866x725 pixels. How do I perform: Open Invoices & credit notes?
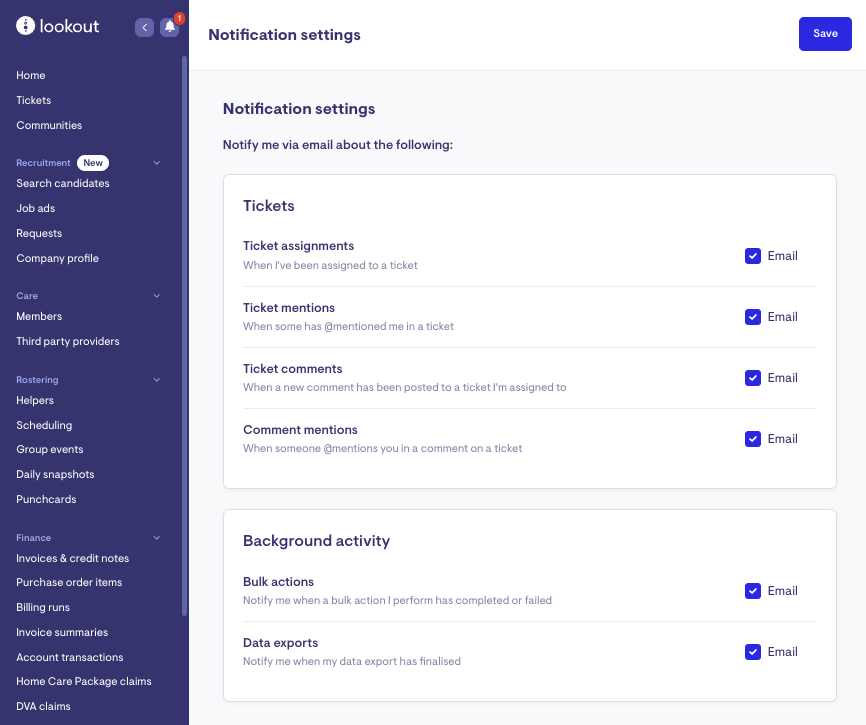point(72,558)
